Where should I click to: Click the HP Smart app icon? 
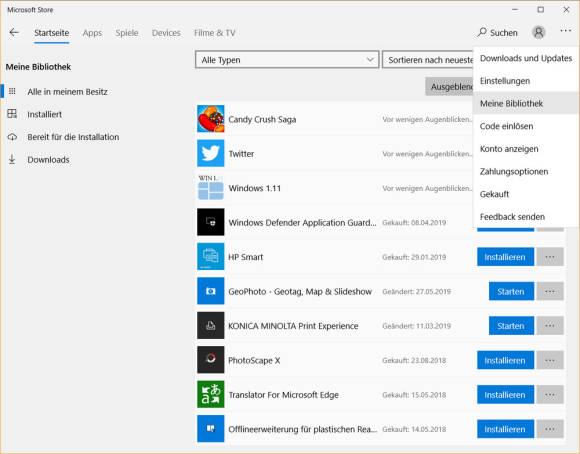210,256
